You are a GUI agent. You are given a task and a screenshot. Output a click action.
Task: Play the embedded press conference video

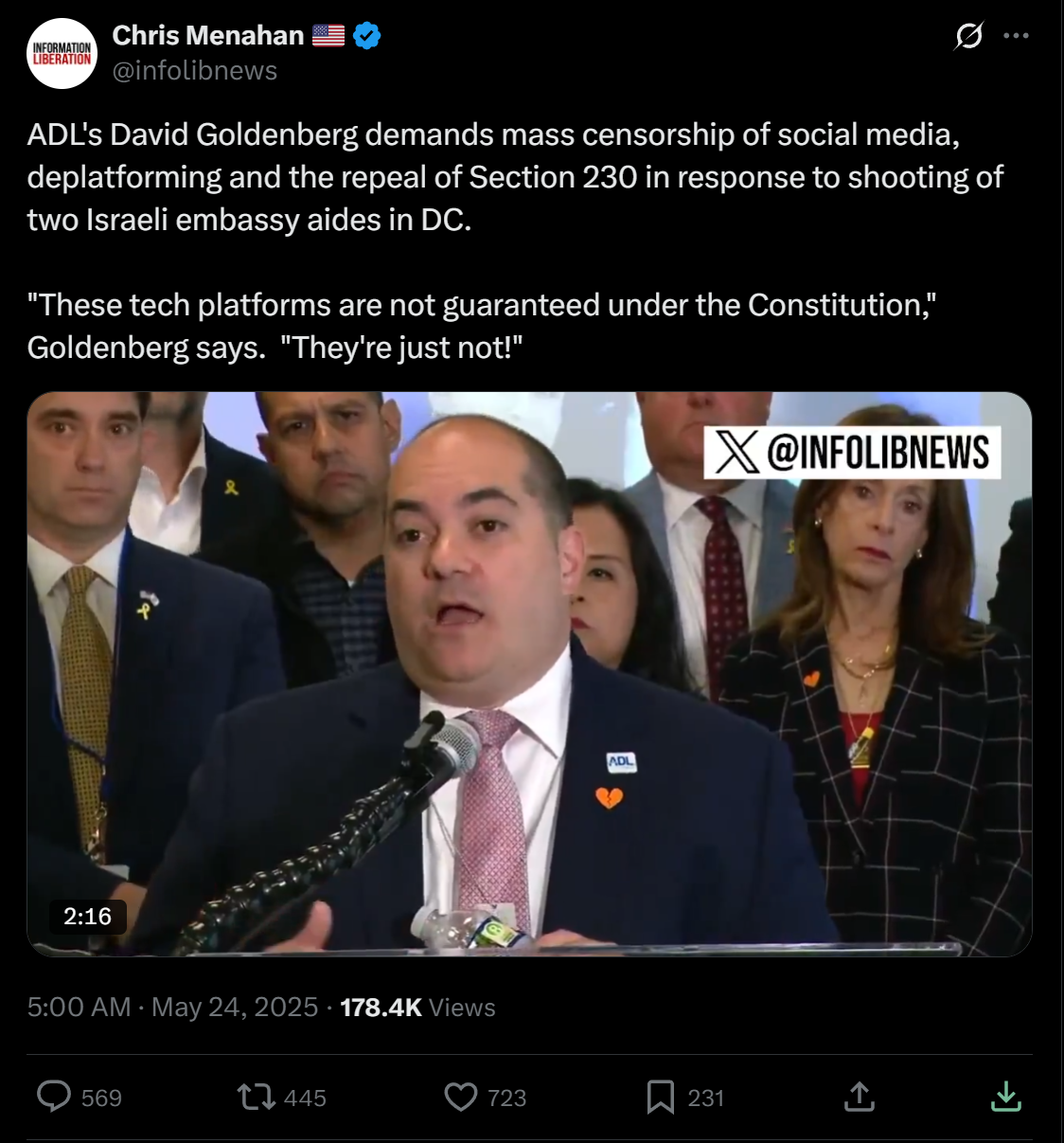[x=529, y=673]
